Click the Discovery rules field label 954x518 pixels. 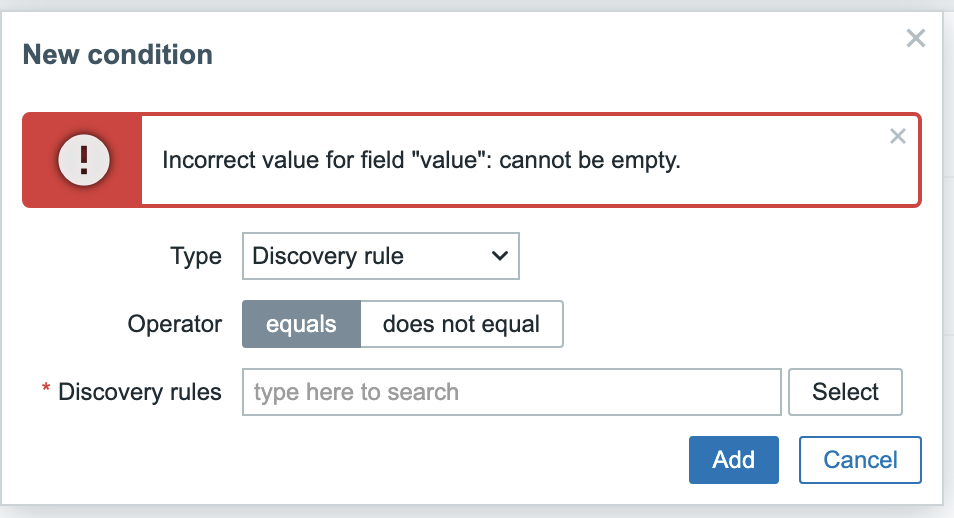pos(139,392)
